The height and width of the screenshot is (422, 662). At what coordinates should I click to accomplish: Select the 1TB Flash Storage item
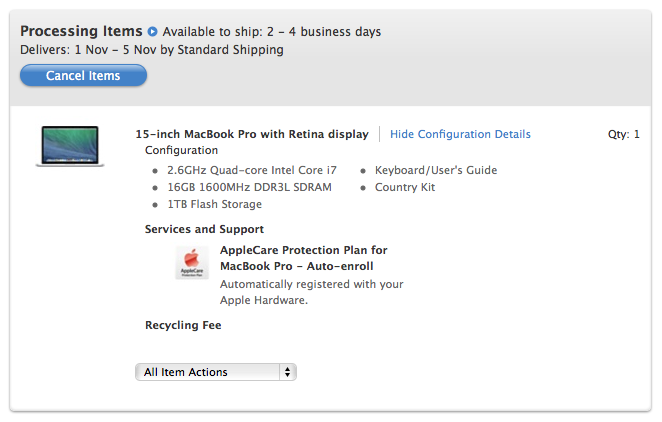214,204
